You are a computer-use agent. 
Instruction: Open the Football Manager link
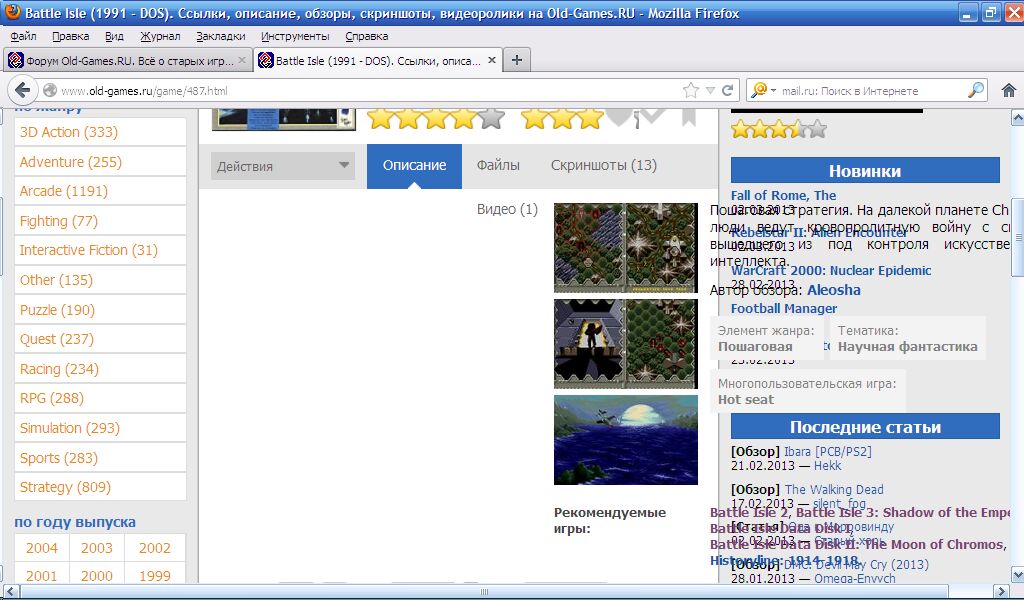[x=784, y=308]
